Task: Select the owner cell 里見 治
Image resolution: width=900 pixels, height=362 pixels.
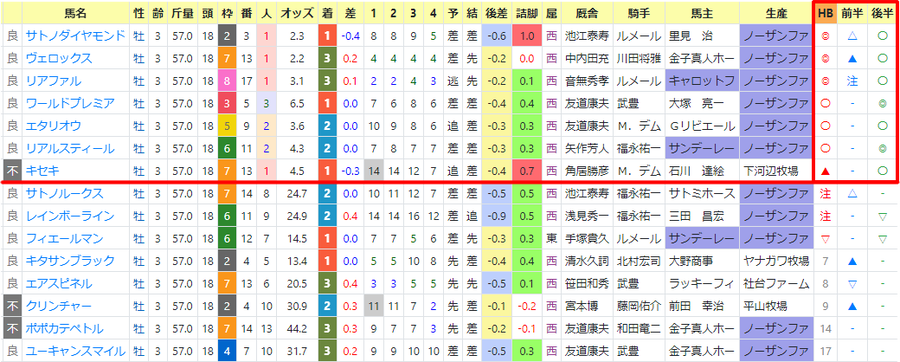Action: click(702, 36)
